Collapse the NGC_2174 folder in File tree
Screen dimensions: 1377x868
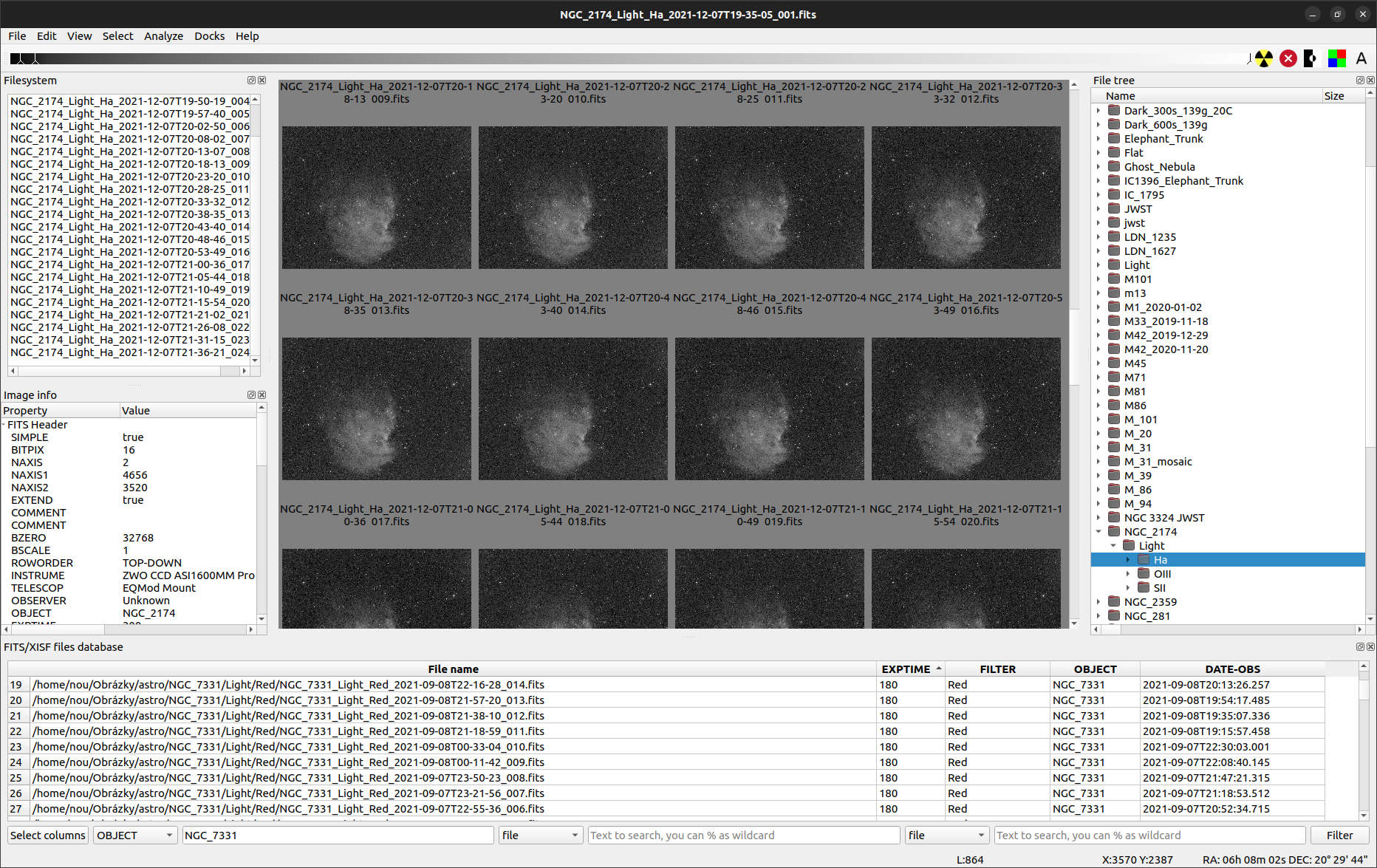tap(1098, 532)
